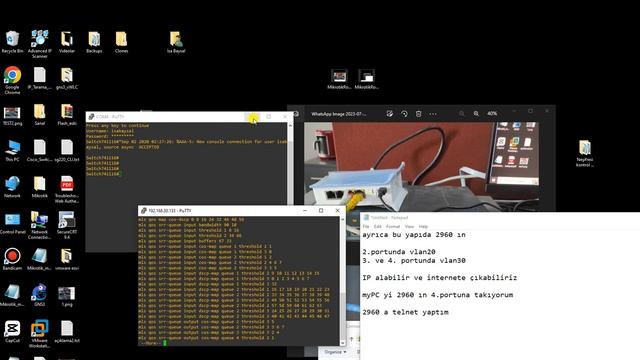Launch Advanced IP Scanner from the desktop
This screenshot has height=360, width=640.
tap(40, 44)
